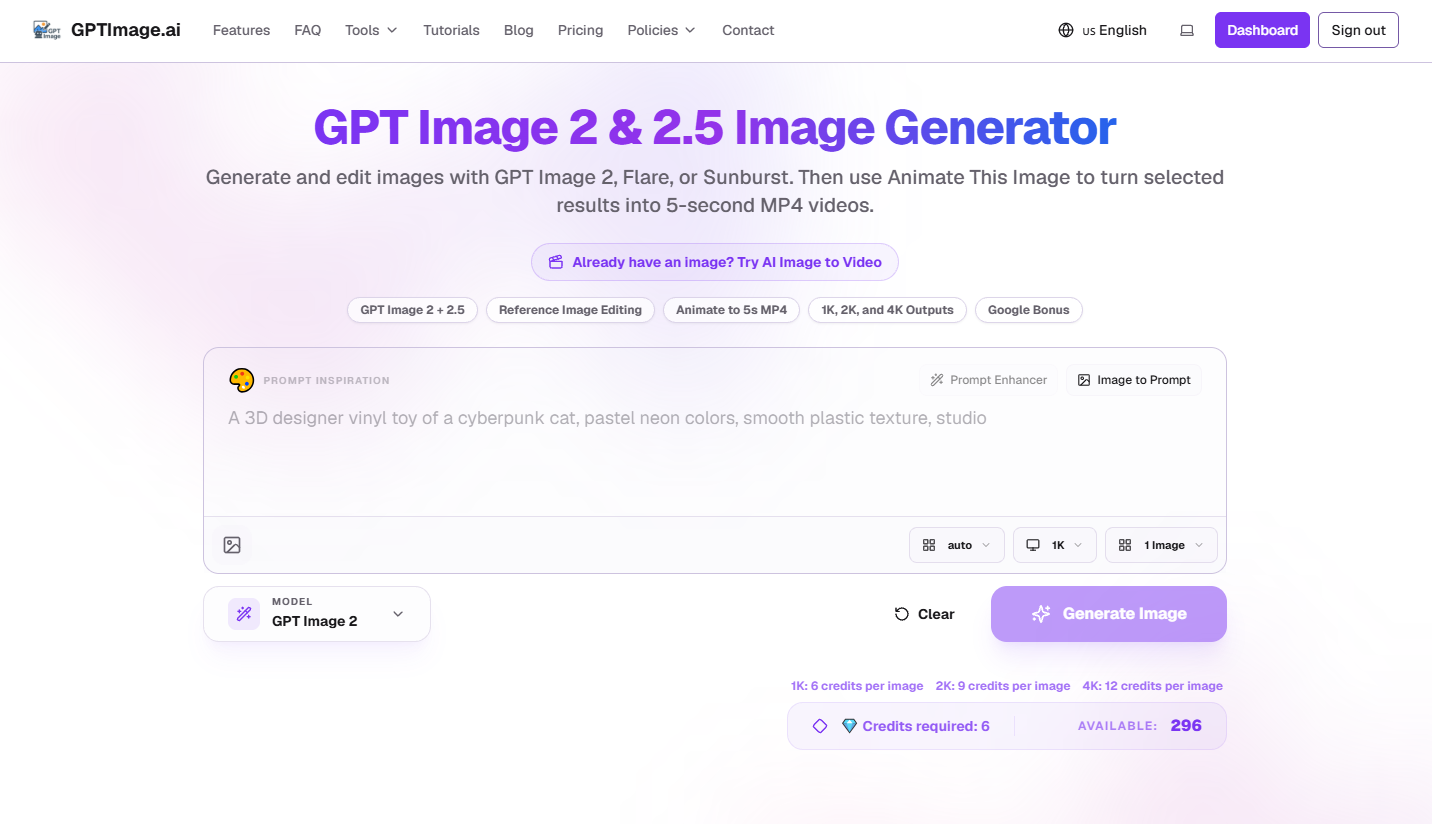The image size is (1432, 824).
Task: Click the globe language icon
Action: pos(1066,30)
